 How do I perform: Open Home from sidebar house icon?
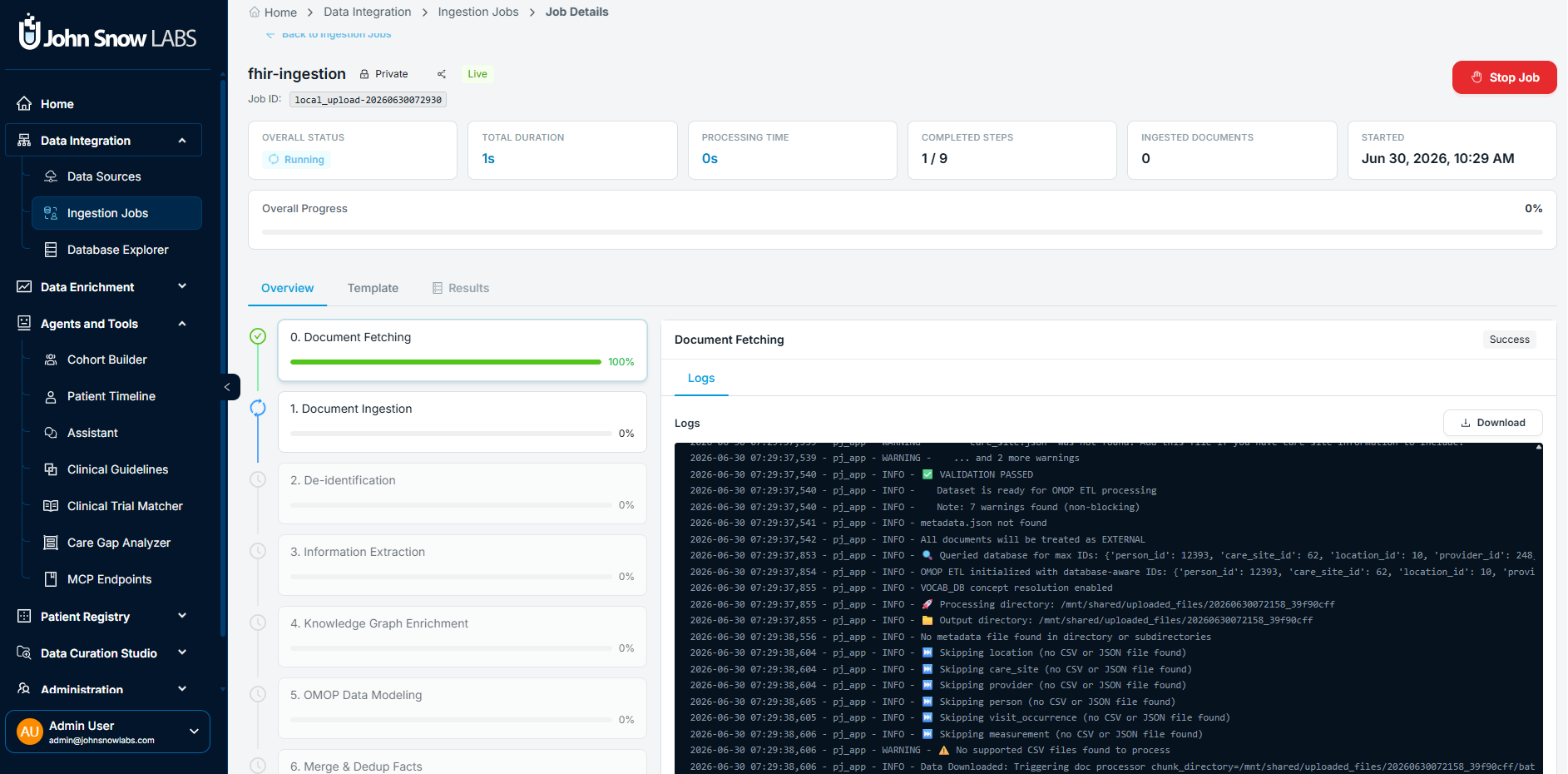pos(24,104)
